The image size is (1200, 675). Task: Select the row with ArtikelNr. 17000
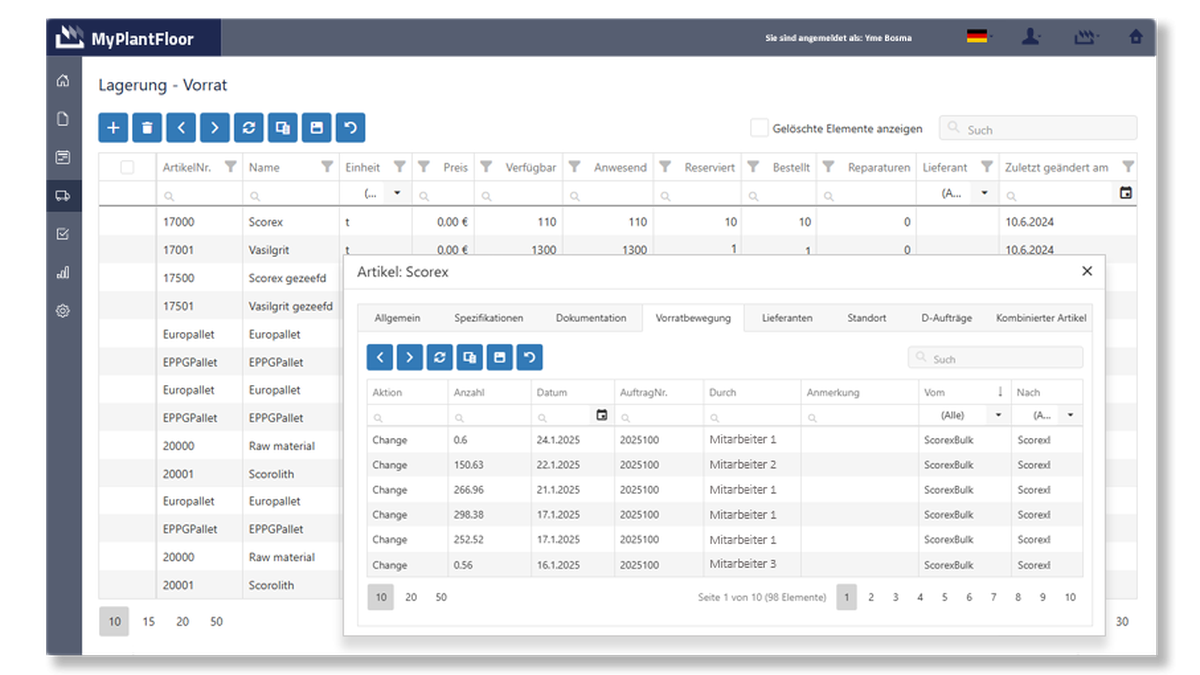[x=617, y=222]
